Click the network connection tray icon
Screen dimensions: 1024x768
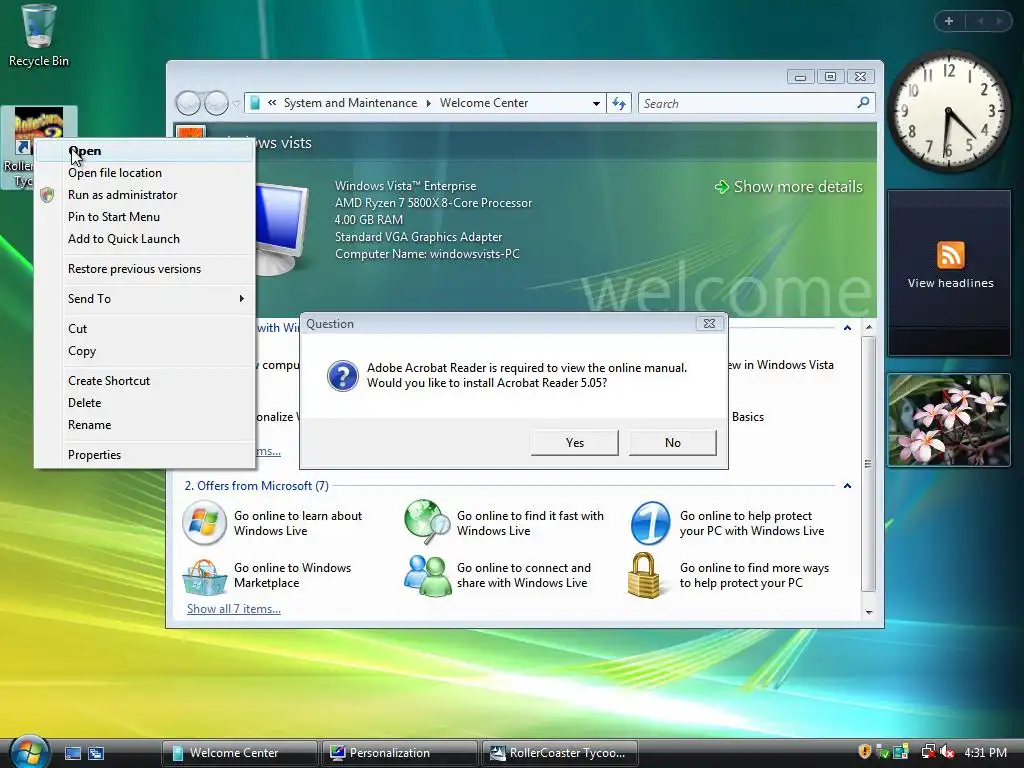927,752
